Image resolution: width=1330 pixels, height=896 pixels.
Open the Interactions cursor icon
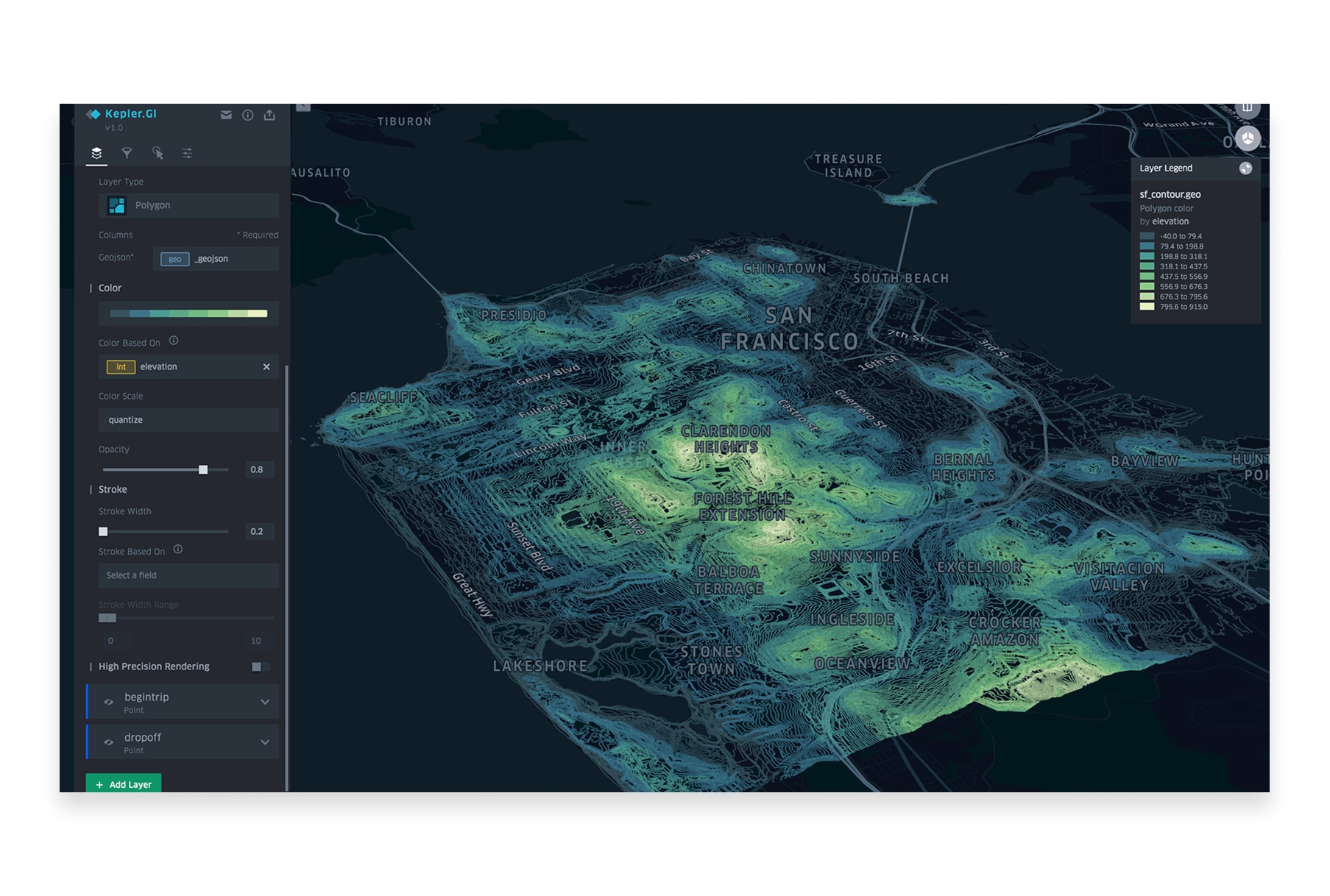158,153
